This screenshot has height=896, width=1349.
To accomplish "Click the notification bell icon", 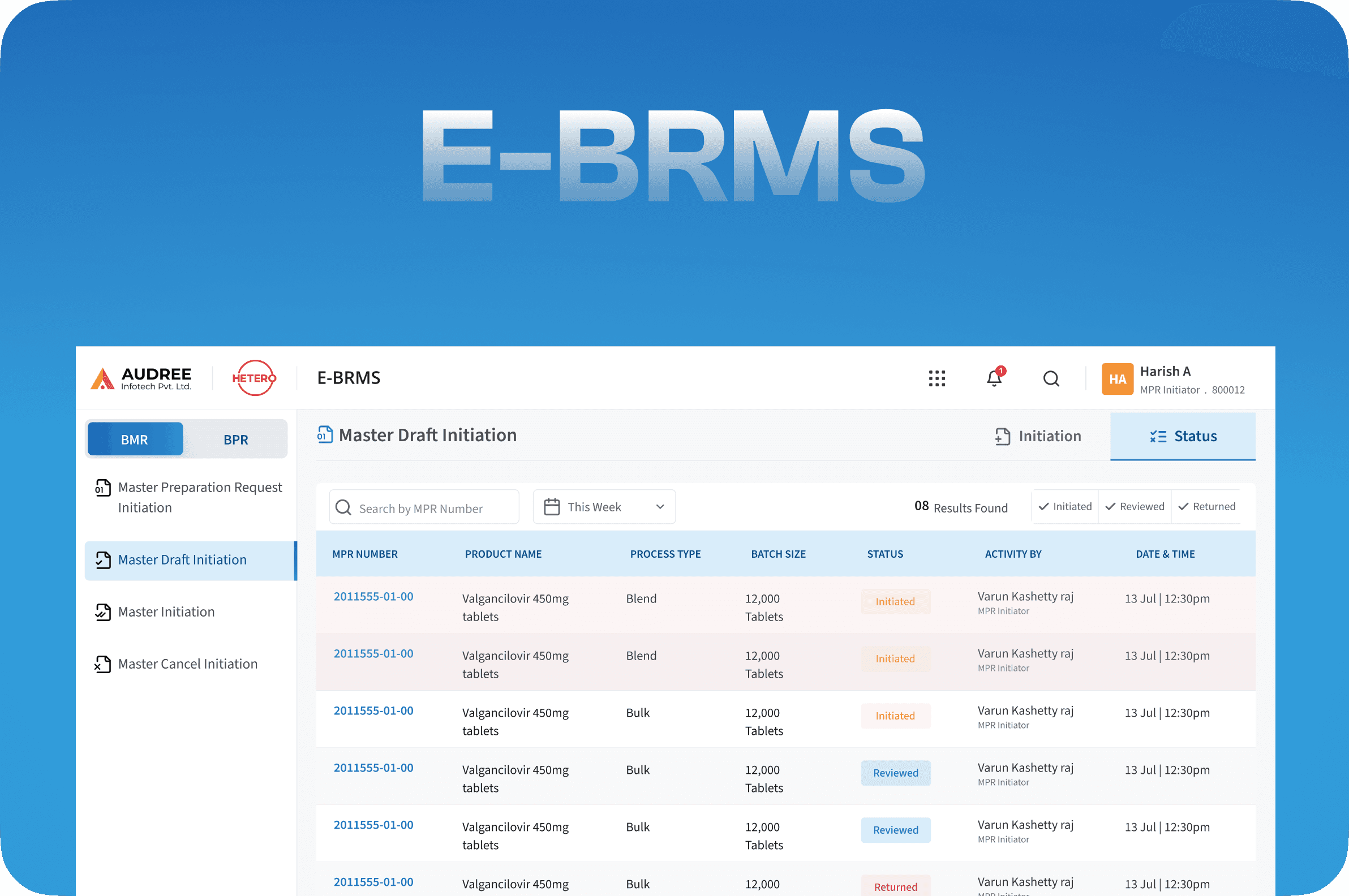I will click(994, 378).
